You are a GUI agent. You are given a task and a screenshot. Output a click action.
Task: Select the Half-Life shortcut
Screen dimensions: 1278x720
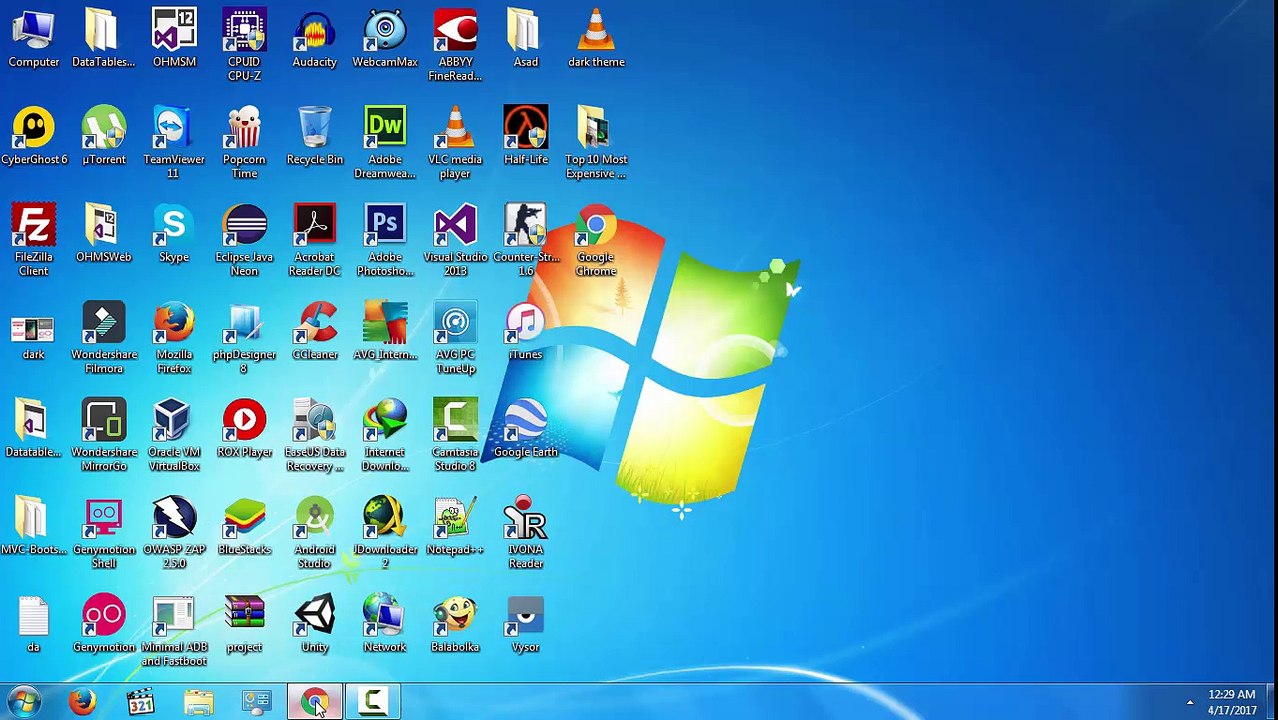pyautogui.click(x=525, y=137)
